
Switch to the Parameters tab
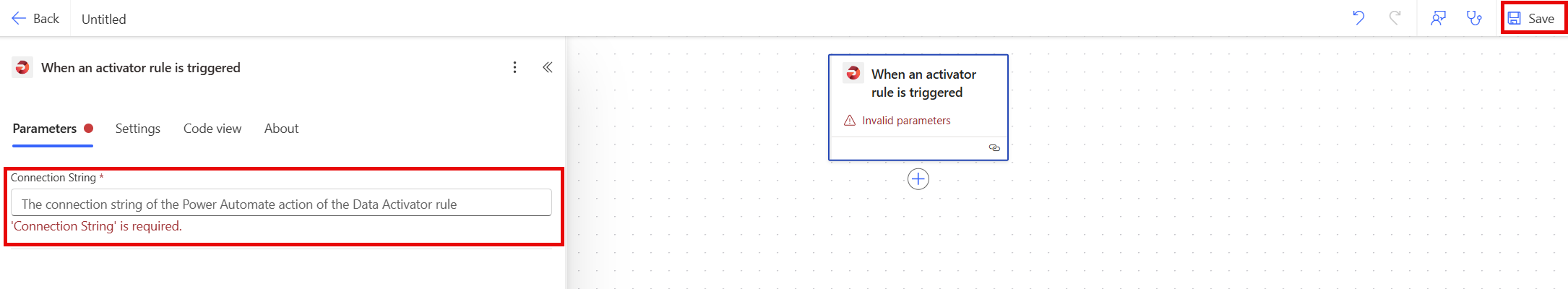(x=45, y=129)
